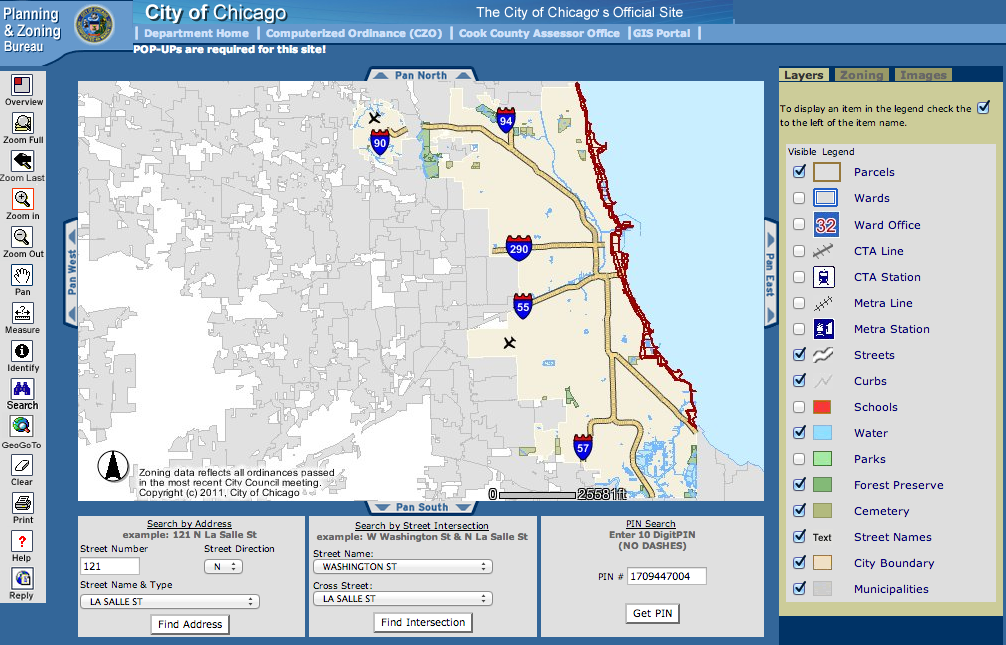Click the CTA Station legend icon
Image resolution: width=1006 pixels, height=645 pixels.
coord(824,277)
